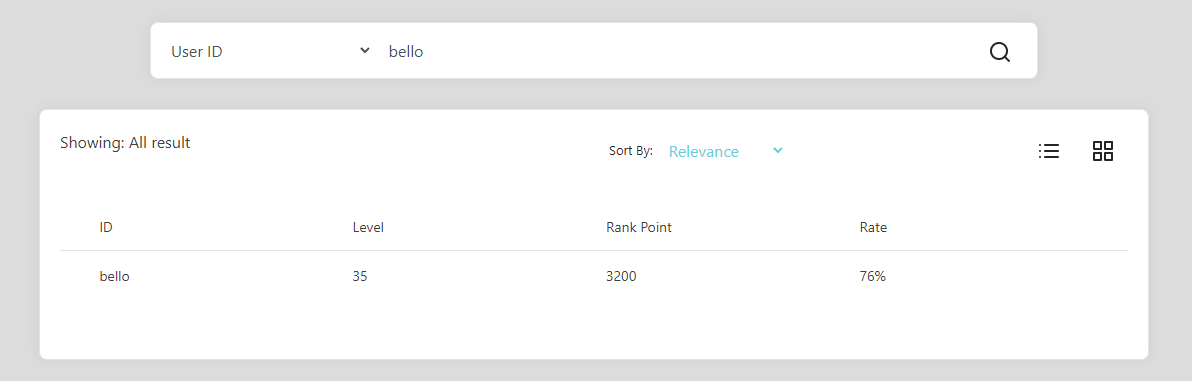Click the Level column header
Image resolution: width=1192 pixels, height=381 pixels.
(368, 227)
